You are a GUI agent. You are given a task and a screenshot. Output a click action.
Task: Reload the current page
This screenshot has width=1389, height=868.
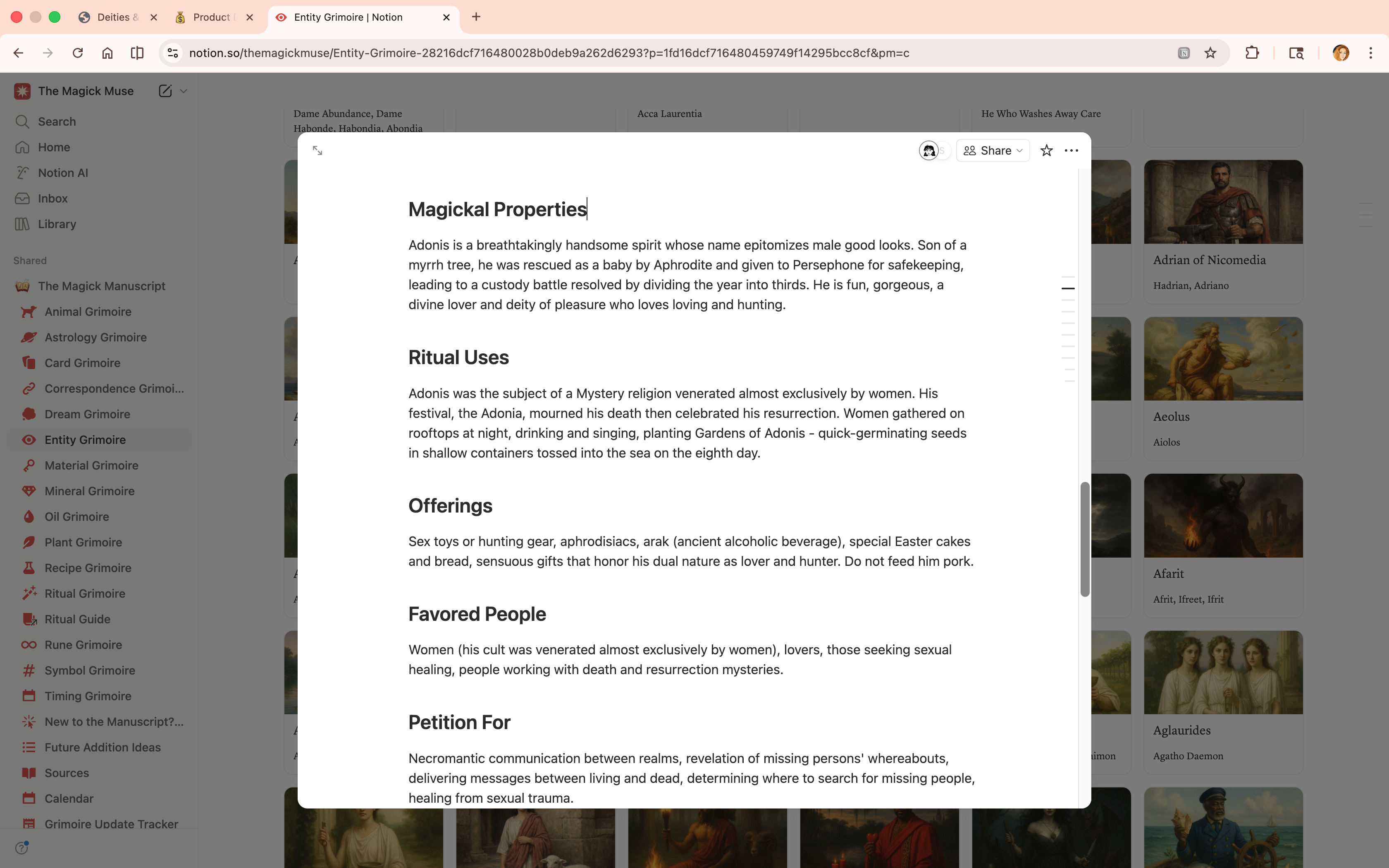point(77,53)
